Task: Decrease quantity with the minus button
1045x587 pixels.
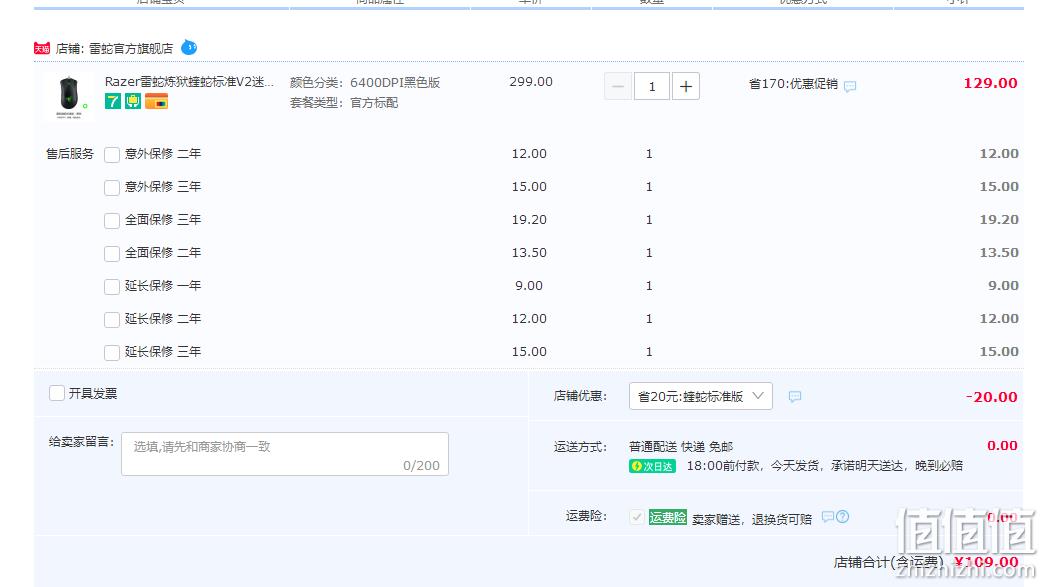Action: pyautogui.click(x=618, y=86)
